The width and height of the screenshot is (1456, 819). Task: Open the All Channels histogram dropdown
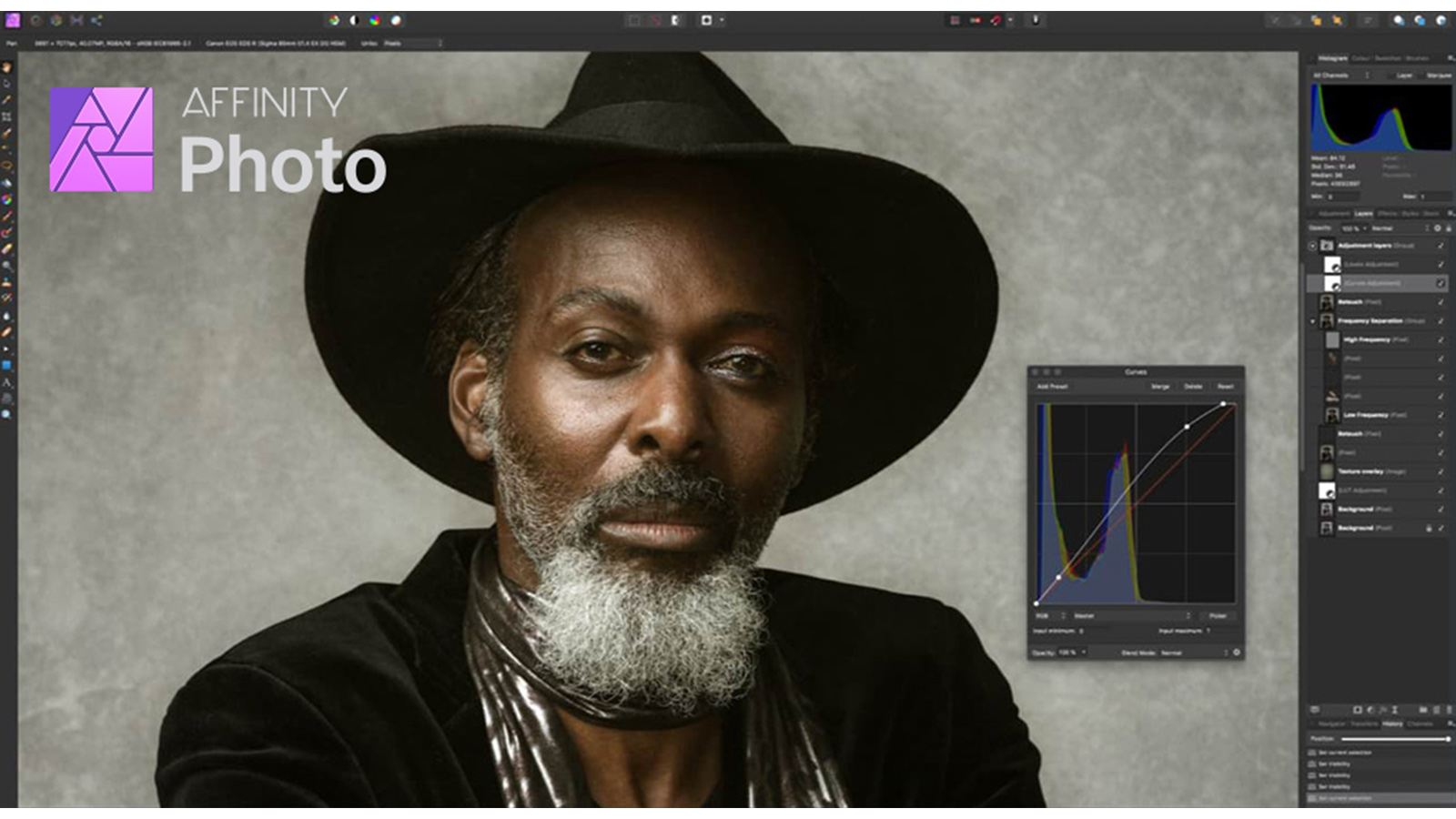click(1341, 76)
